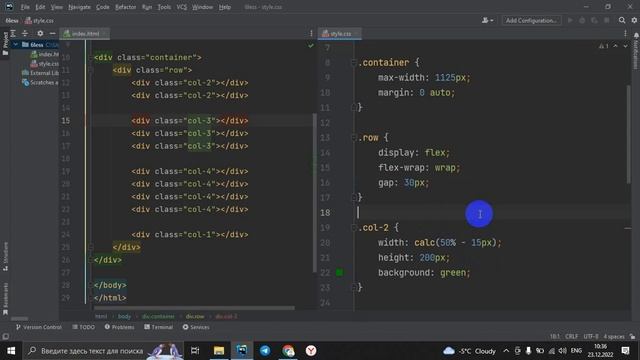Click the Debug icon in toolbar

click(582, 20)
